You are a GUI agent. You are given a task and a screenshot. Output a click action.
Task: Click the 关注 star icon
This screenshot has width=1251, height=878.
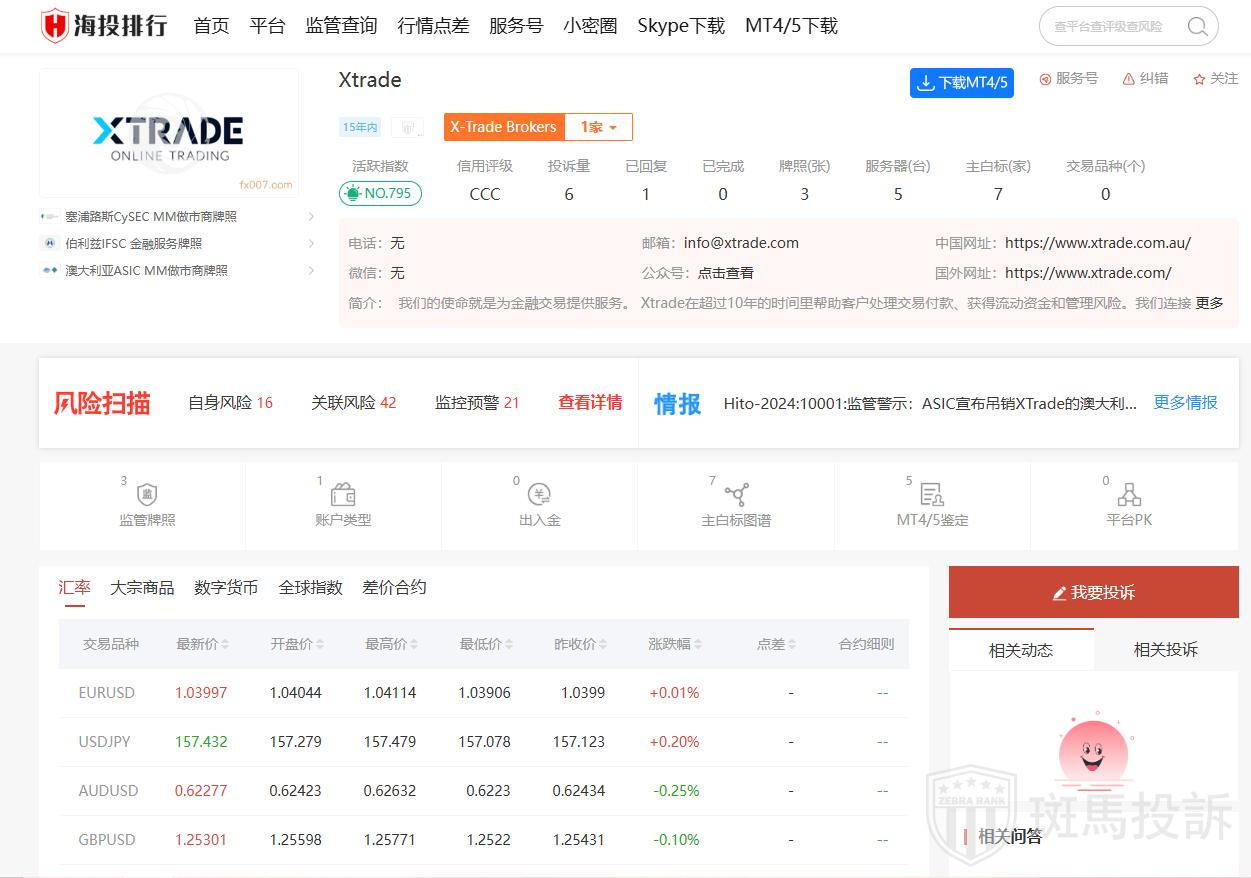[x=1199, y=79]
